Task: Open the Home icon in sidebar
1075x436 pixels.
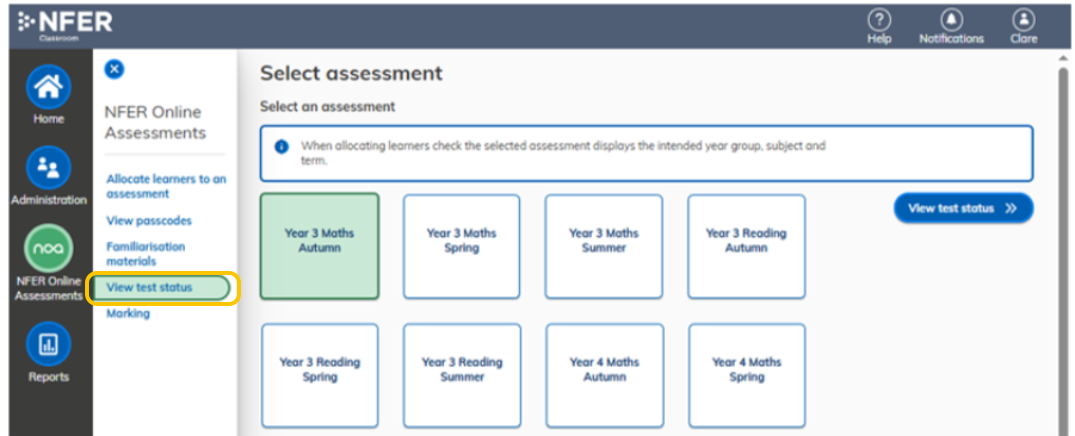Action: pos(48,87)
